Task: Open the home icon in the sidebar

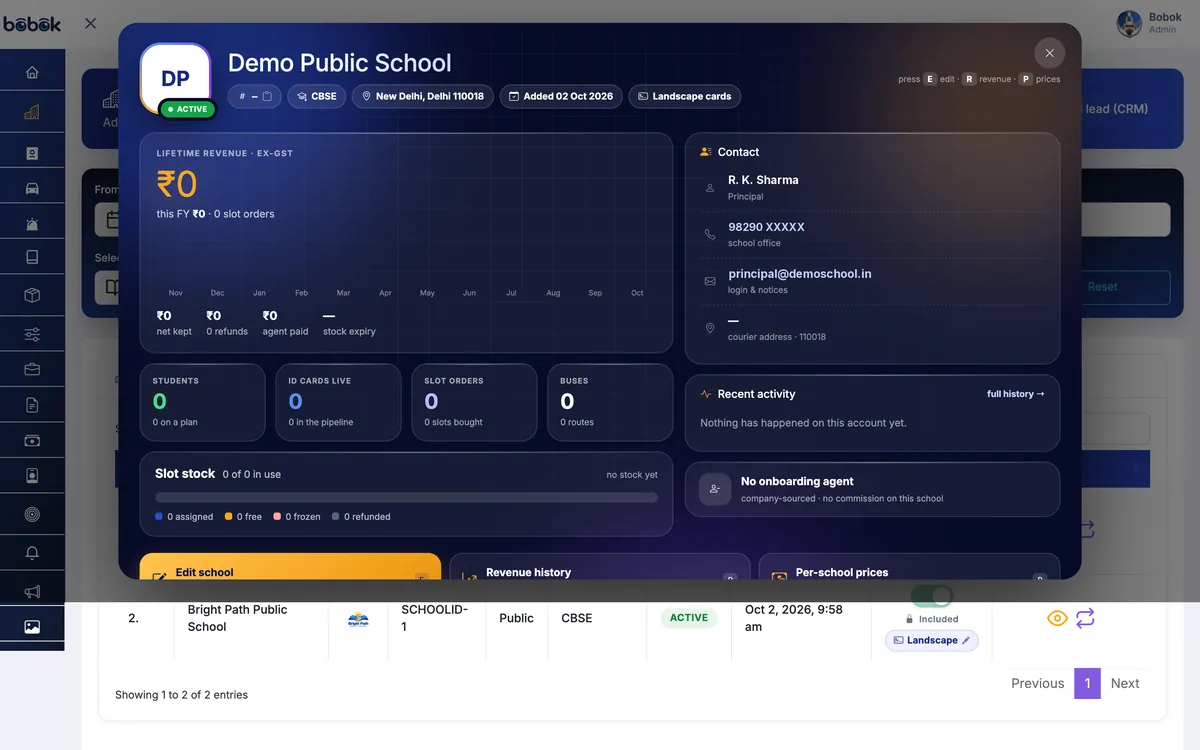Action: pyautogui.click(x=32, y=72)
